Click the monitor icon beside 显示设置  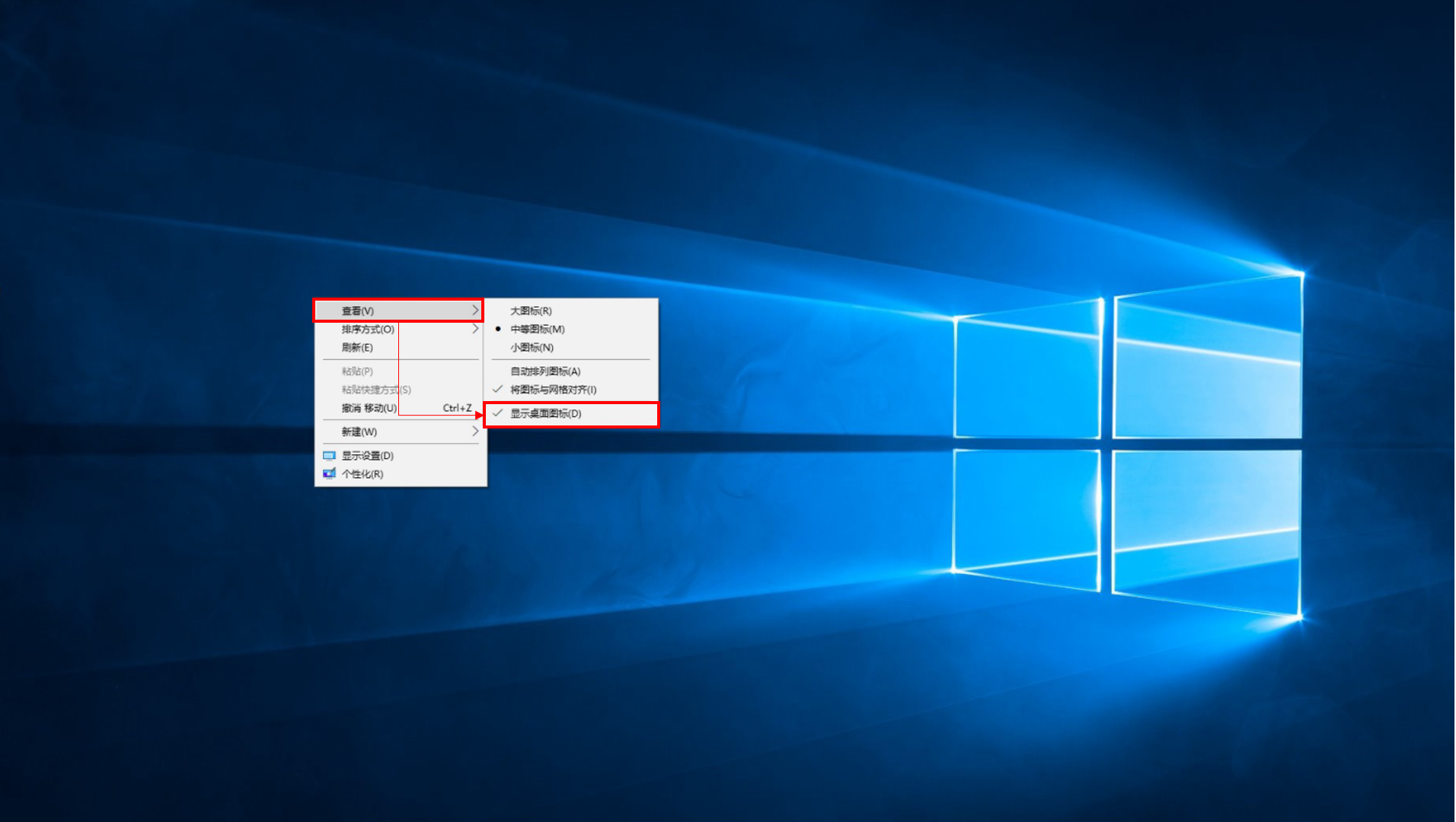click(329, 455)
